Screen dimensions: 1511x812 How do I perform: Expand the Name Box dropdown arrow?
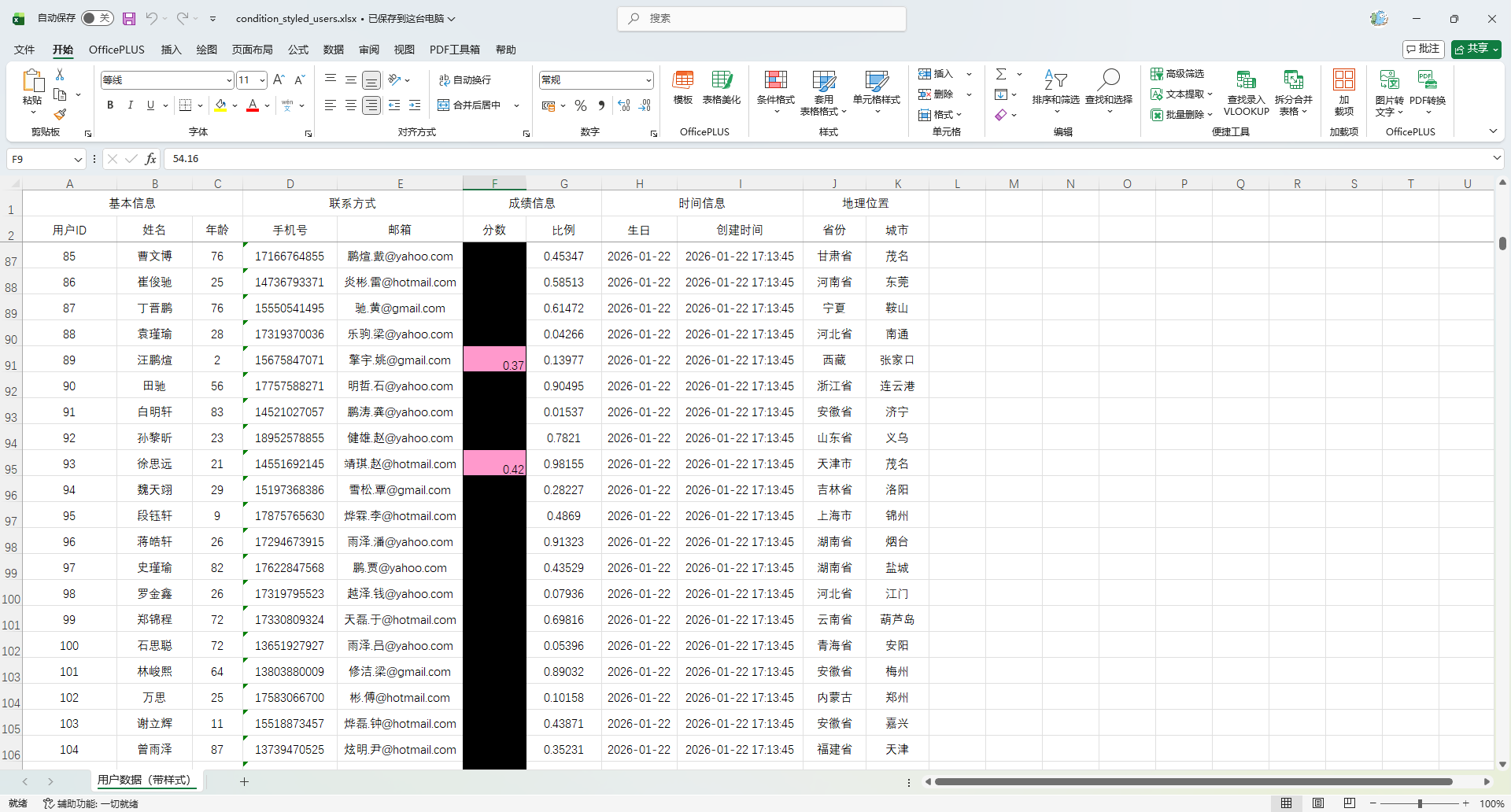pos(78,159)
